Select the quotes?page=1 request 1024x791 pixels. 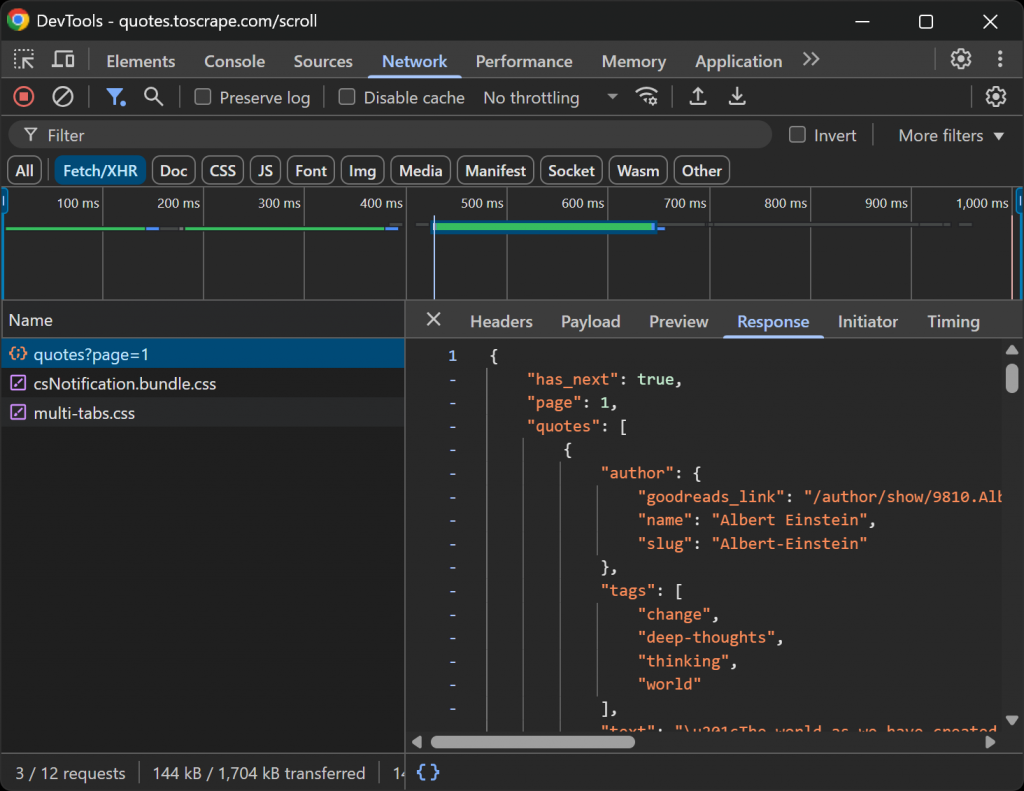(90, 352)
